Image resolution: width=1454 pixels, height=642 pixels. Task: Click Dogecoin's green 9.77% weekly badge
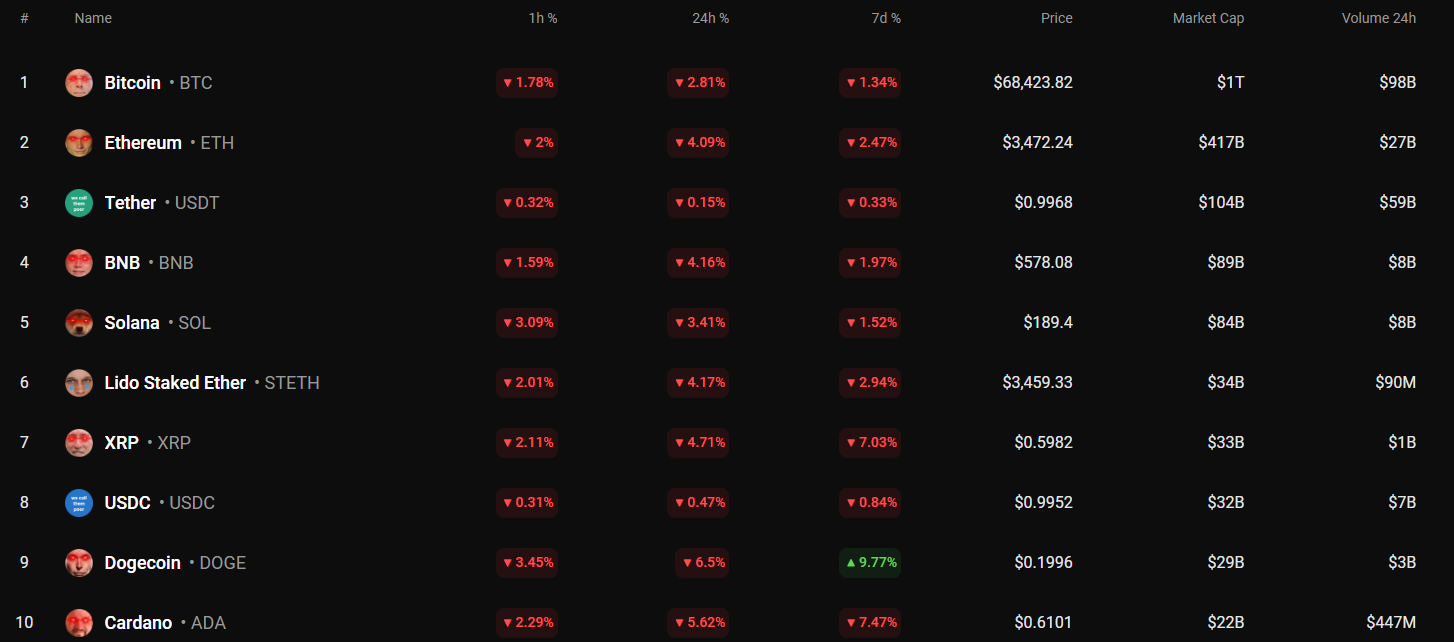(870, 563)
